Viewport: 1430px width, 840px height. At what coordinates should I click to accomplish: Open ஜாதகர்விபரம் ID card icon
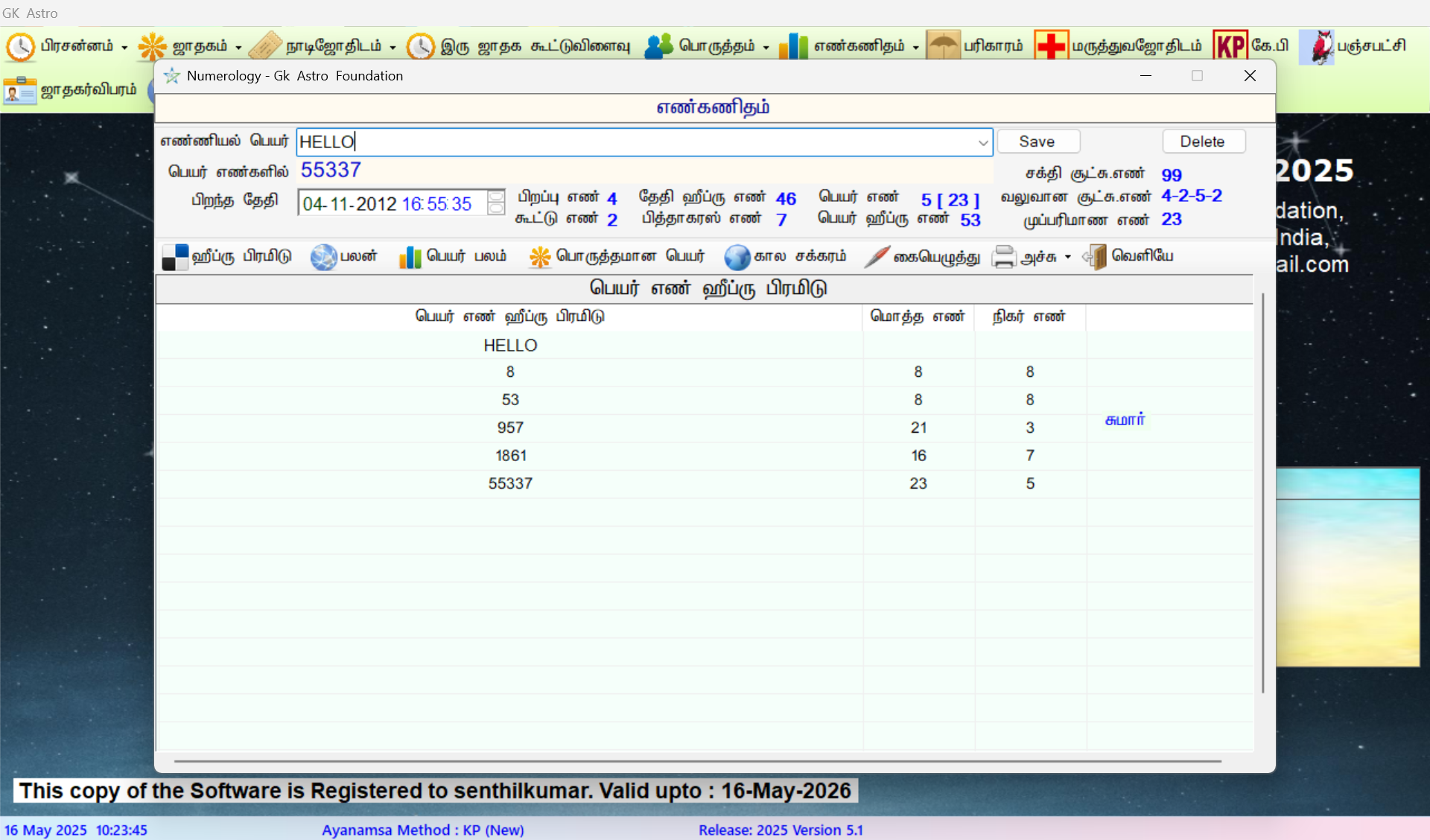tap(20, 90)
